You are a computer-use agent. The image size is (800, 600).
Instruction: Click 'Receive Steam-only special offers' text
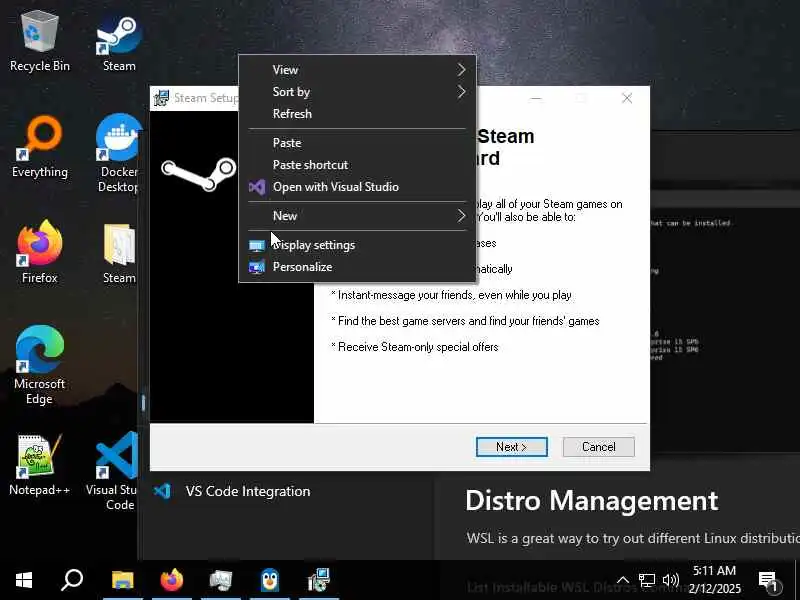click(414, 347)
